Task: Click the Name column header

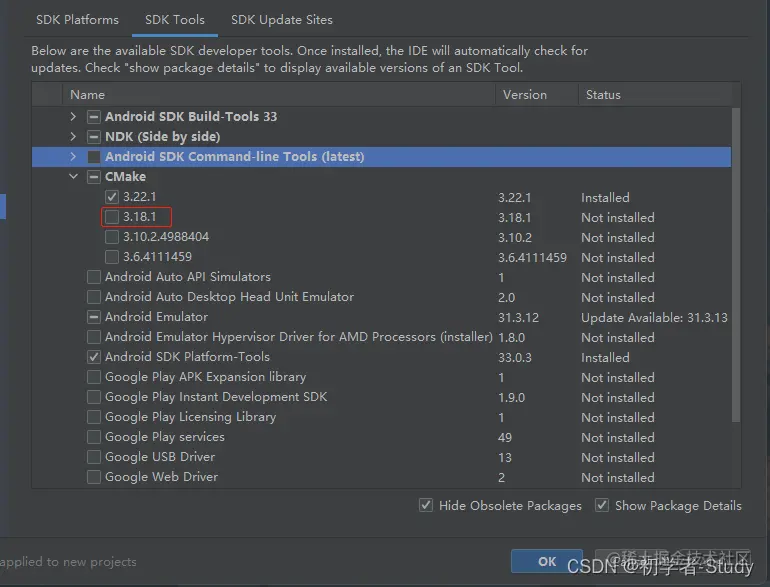Action: (x=279, y=94)
